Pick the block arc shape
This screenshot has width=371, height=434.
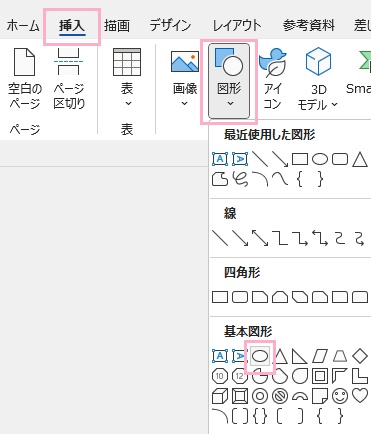pos(300,396)
